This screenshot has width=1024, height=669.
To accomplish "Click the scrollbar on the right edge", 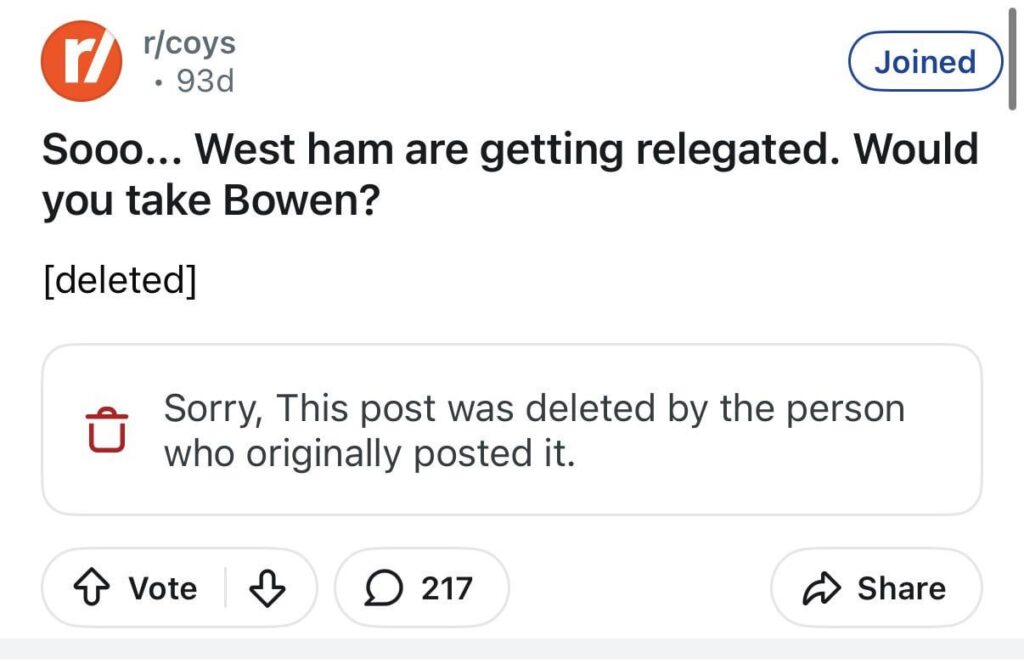I will point(1013,60).
